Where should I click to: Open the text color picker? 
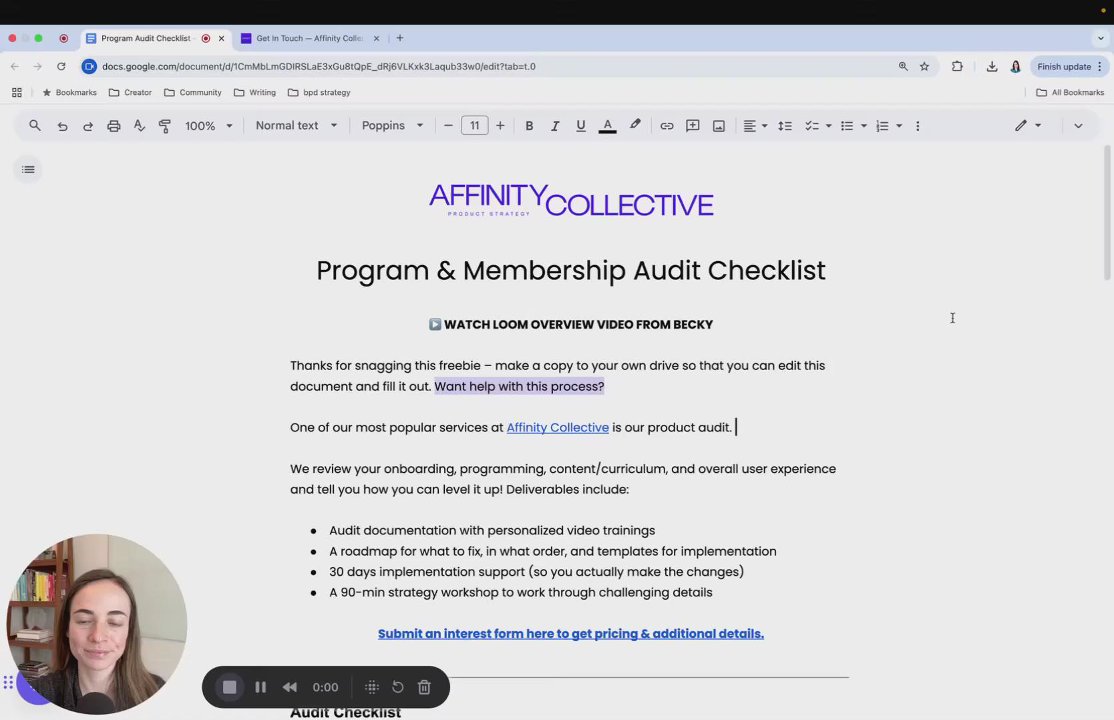click(607, 126)
